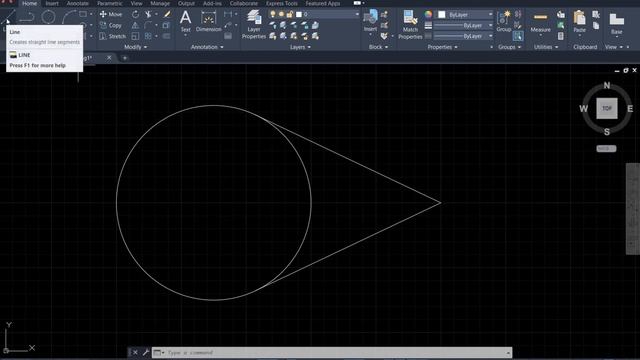Select the Rectangle tool
Viewport: 640px width, 360px height.
coord(83,14)
